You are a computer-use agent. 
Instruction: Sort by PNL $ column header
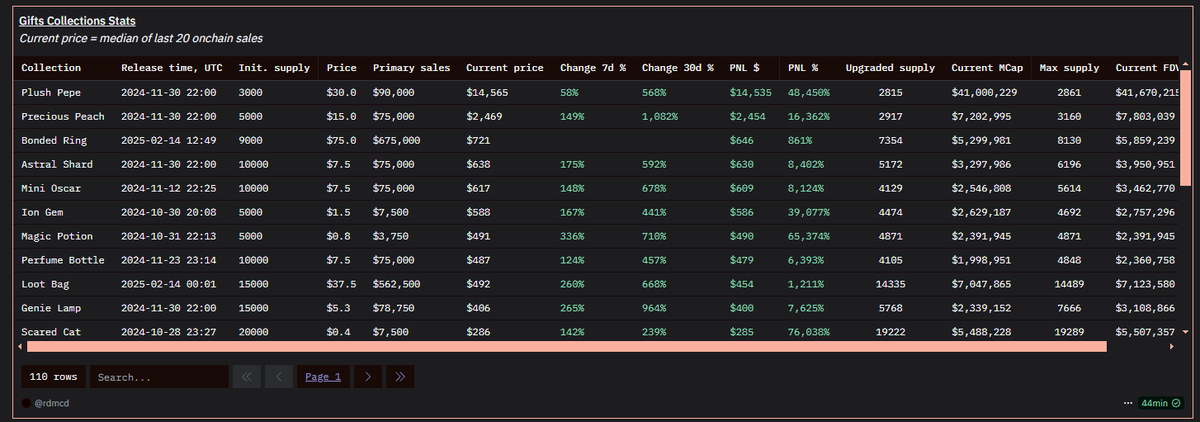[x=745, y=68]
